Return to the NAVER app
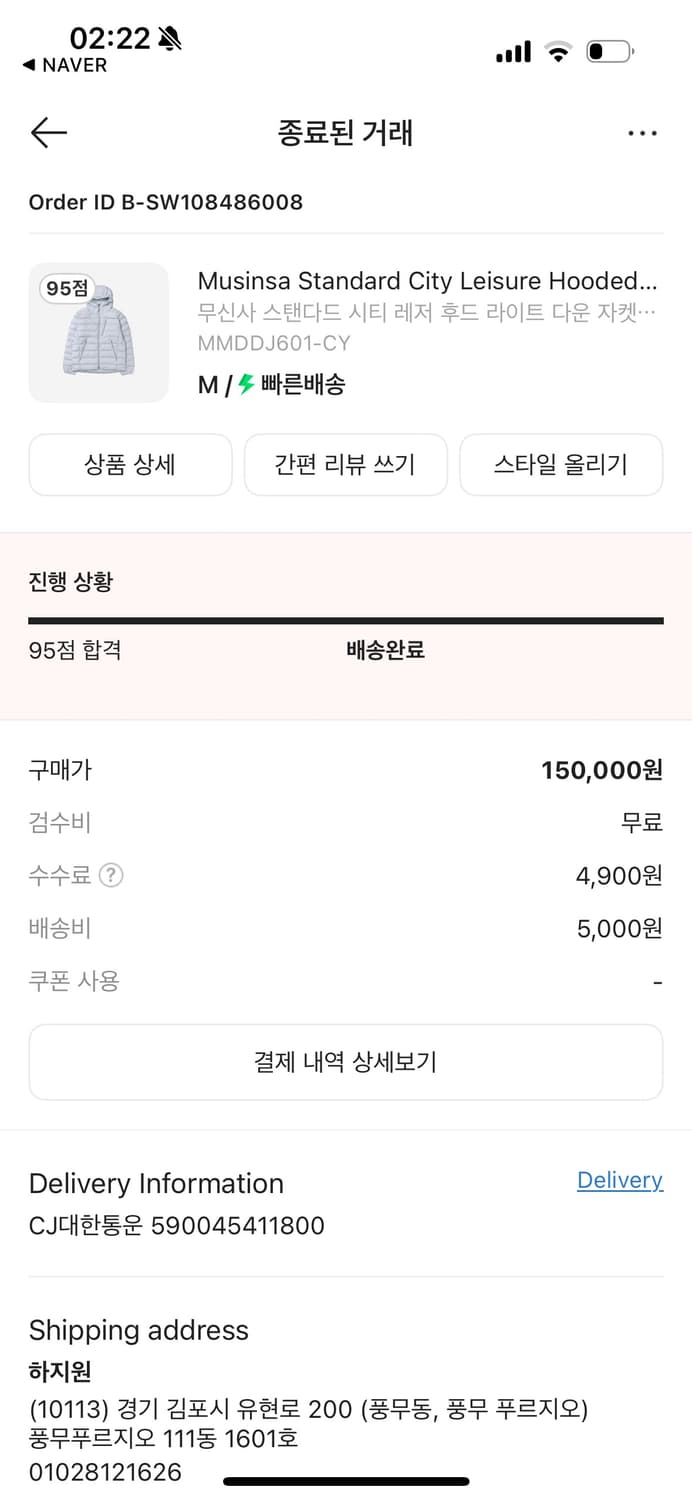Screen dimensions: 692x1500 (x=65, y=65)
